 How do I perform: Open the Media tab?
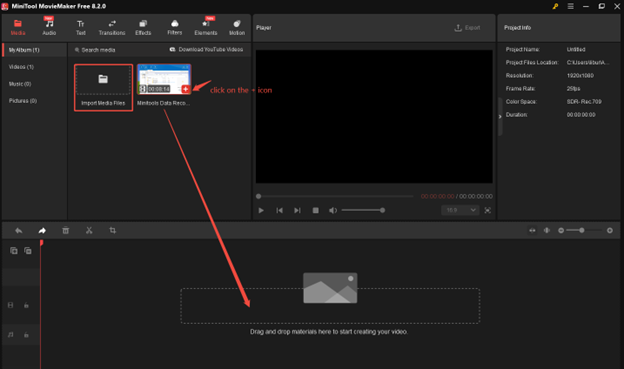point(18,27)
